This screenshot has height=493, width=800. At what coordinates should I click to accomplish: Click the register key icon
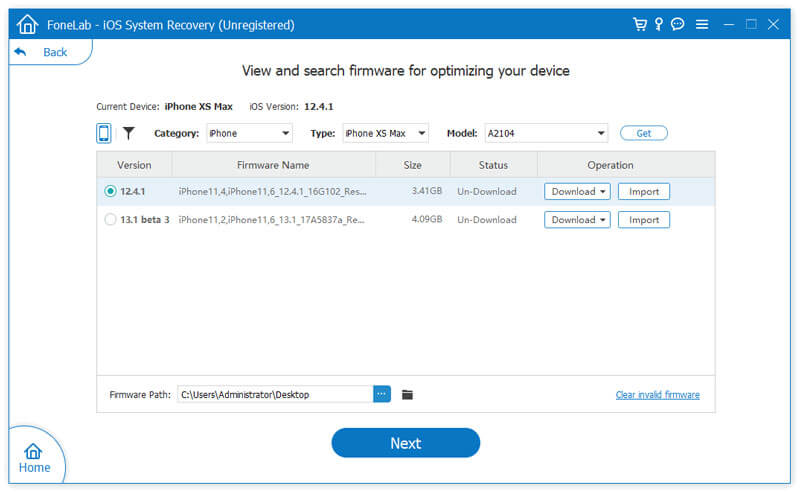[659, 24]
